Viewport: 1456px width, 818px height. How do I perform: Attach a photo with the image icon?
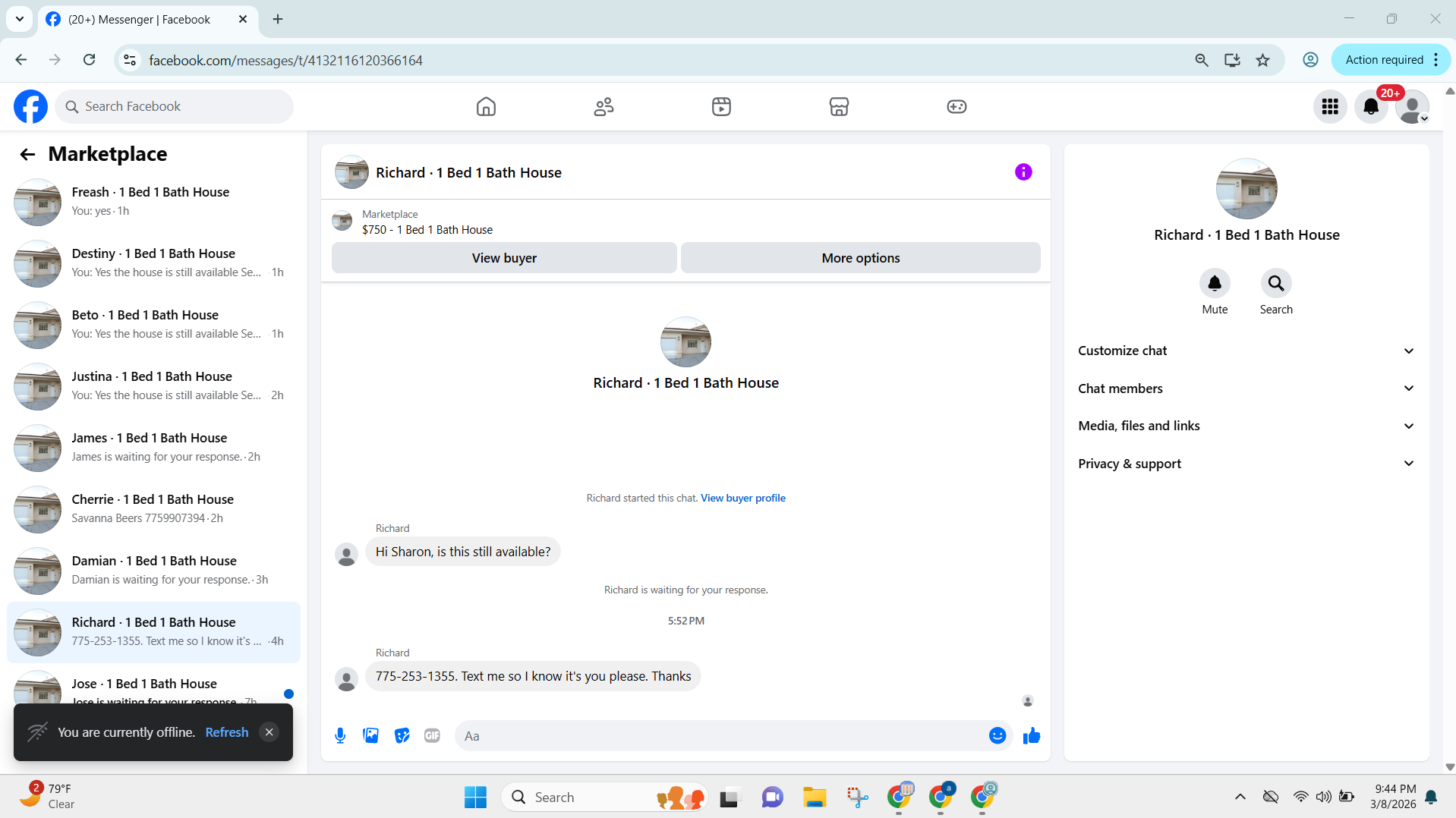[370, 735]
